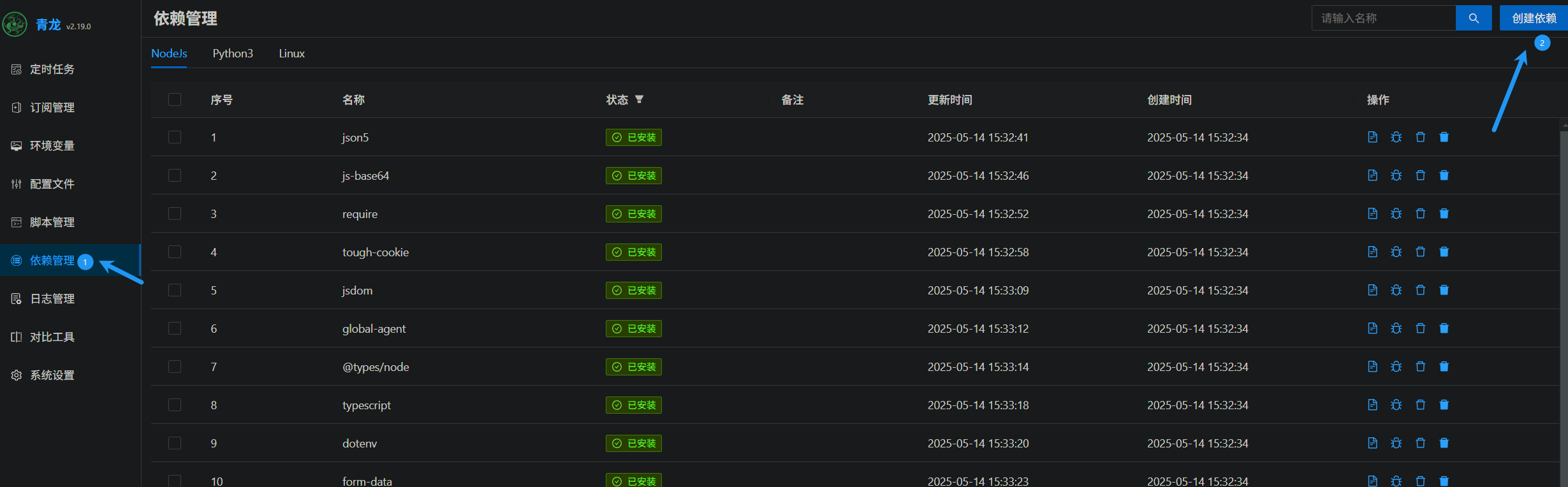Viewport: 1568px width, 487px height.
Task: Check the box for the require row
Action: point(175,214)
